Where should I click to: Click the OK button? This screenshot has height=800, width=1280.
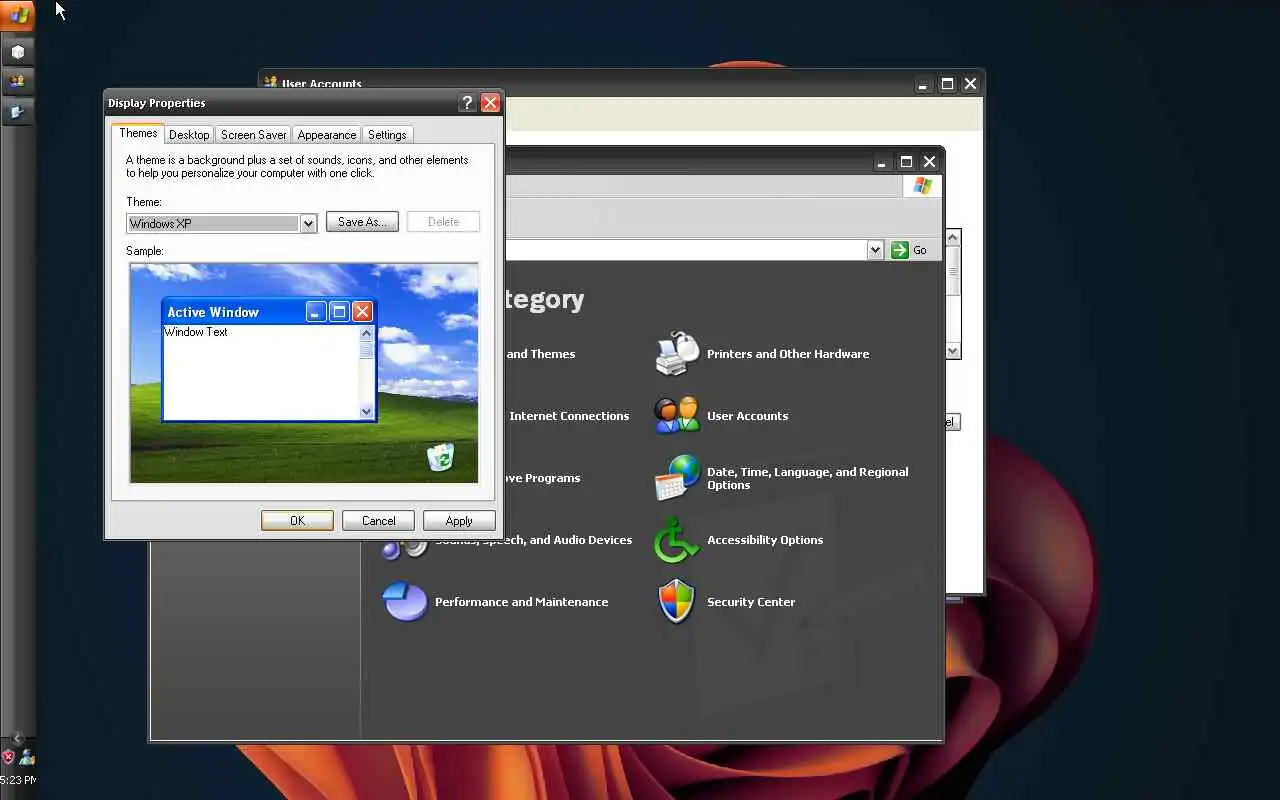tap(297, 521)
